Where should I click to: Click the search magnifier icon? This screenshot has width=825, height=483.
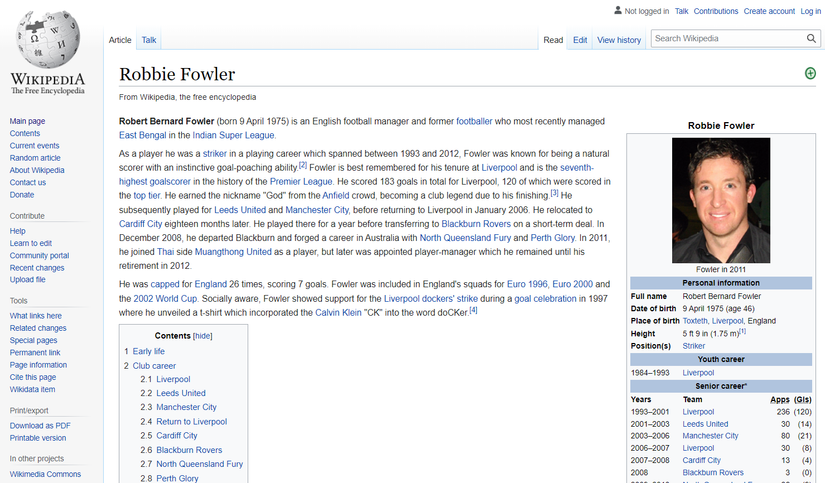pyautogui.click(x=811, y=38)
